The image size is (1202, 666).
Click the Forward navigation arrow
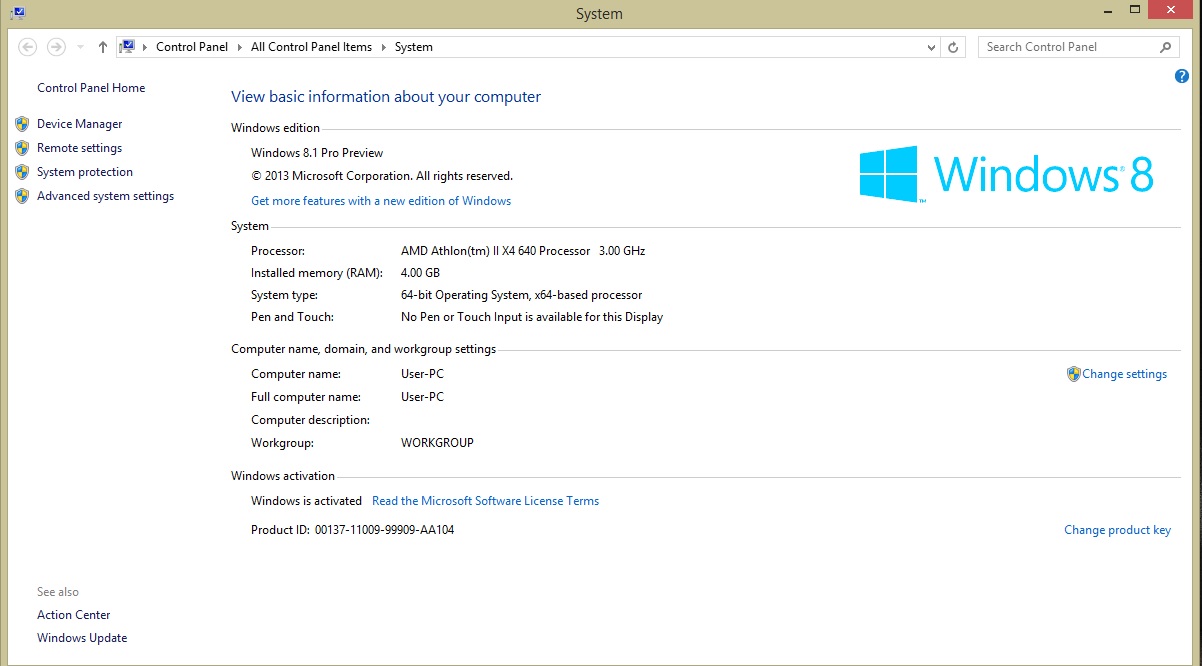[56, 47]
